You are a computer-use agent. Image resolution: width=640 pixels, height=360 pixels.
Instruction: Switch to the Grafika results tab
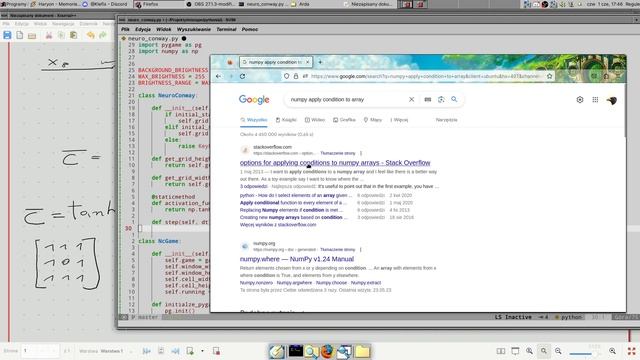pos(344,120)
